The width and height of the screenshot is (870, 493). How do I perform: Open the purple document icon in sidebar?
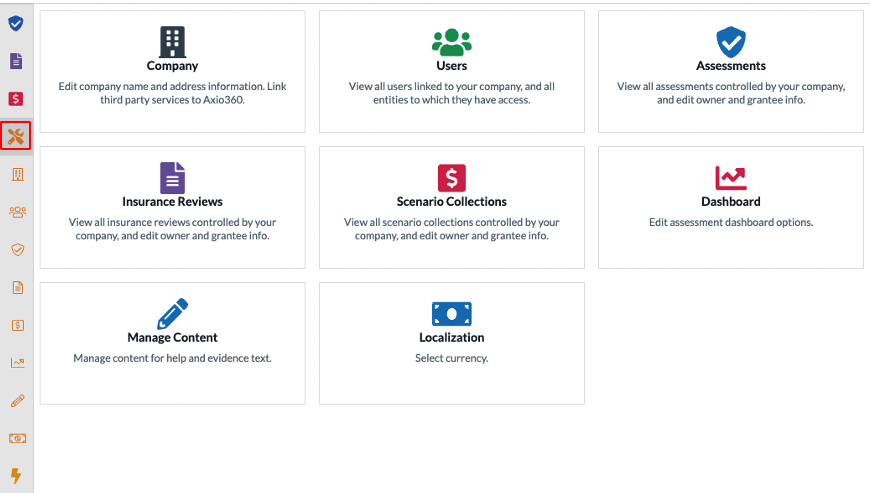[16, 61]
